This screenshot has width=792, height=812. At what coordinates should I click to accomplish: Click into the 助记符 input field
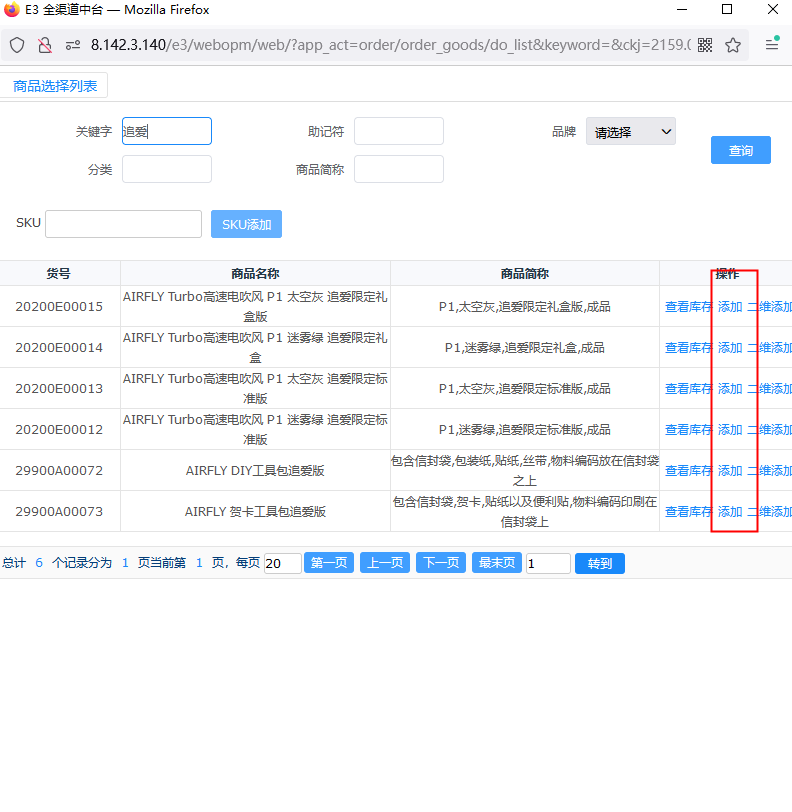pyautogui.click(x=399, y=131)
